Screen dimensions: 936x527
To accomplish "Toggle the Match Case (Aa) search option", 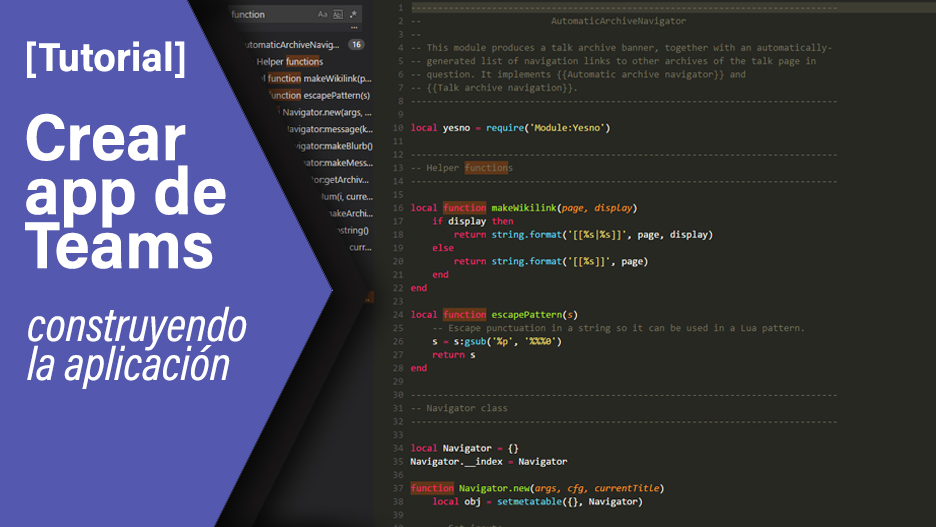I will pyautogui.click(x=322, y=14).
